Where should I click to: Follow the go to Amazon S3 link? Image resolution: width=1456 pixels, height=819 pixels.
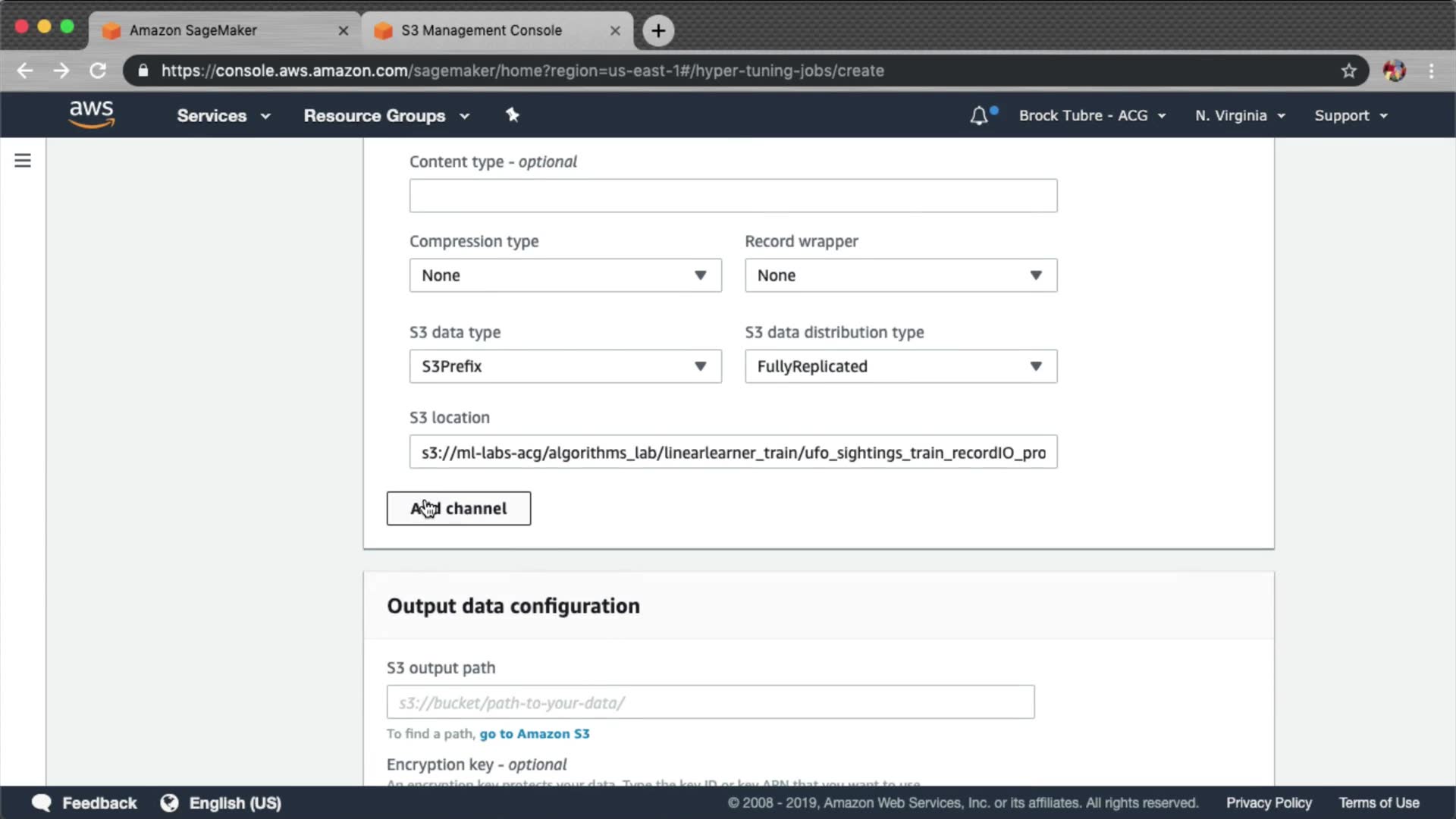point(534,733)
